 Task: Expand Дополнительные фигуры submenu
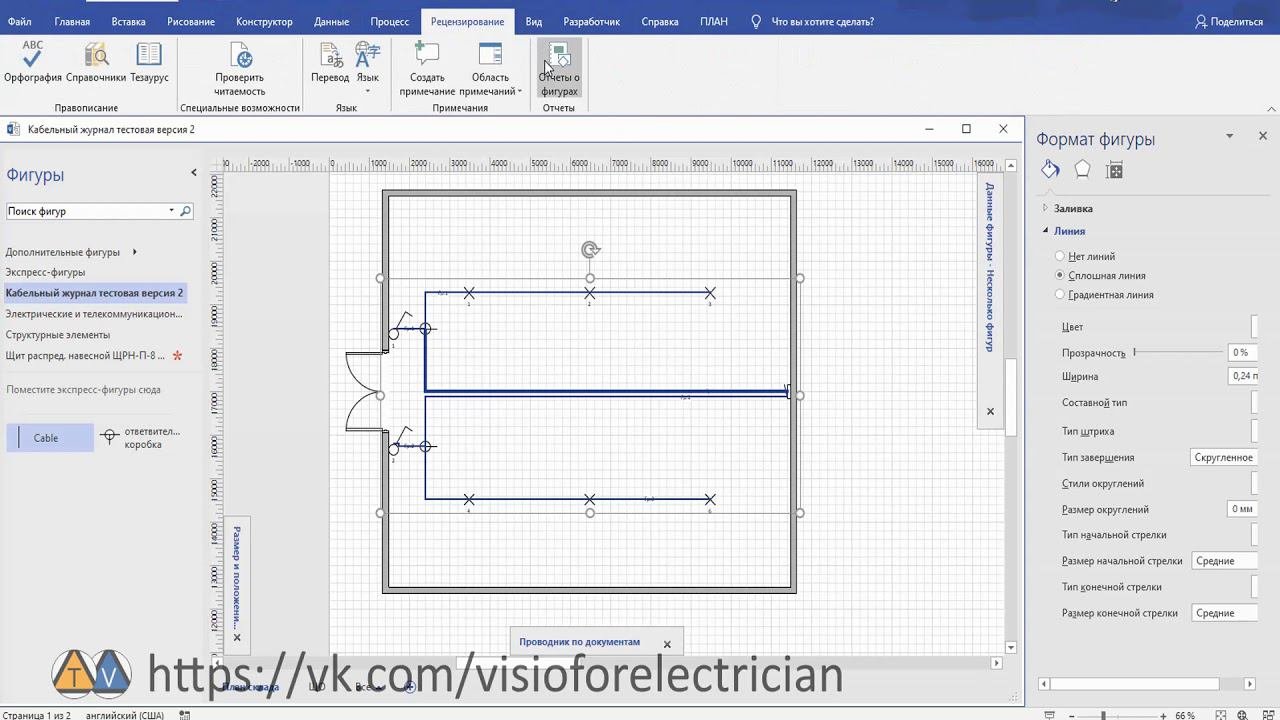coord(134,252)
